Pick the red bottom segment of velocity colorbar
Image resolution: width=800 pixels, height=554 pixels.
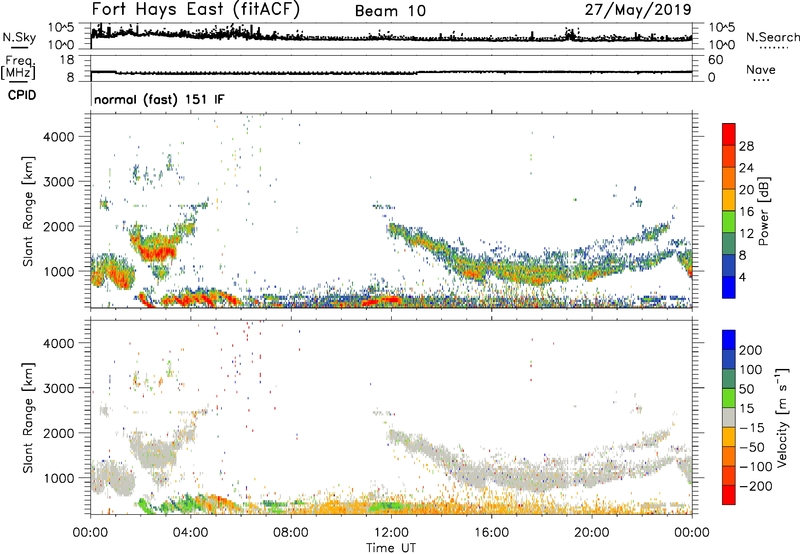tap(729, 495)
